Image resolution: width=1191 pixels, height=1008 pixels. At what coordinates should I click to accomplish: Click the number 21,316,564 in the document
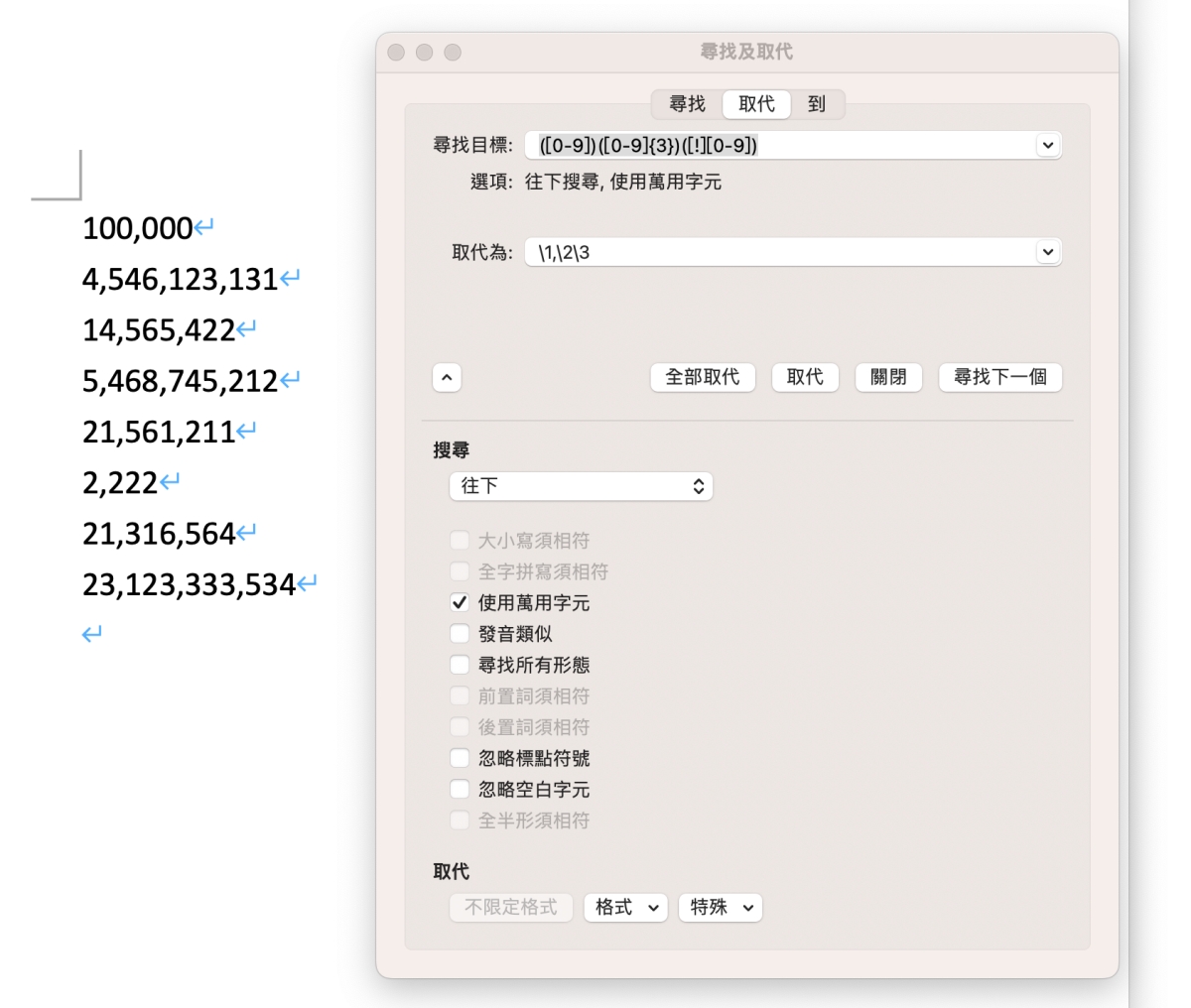[159, 533]
